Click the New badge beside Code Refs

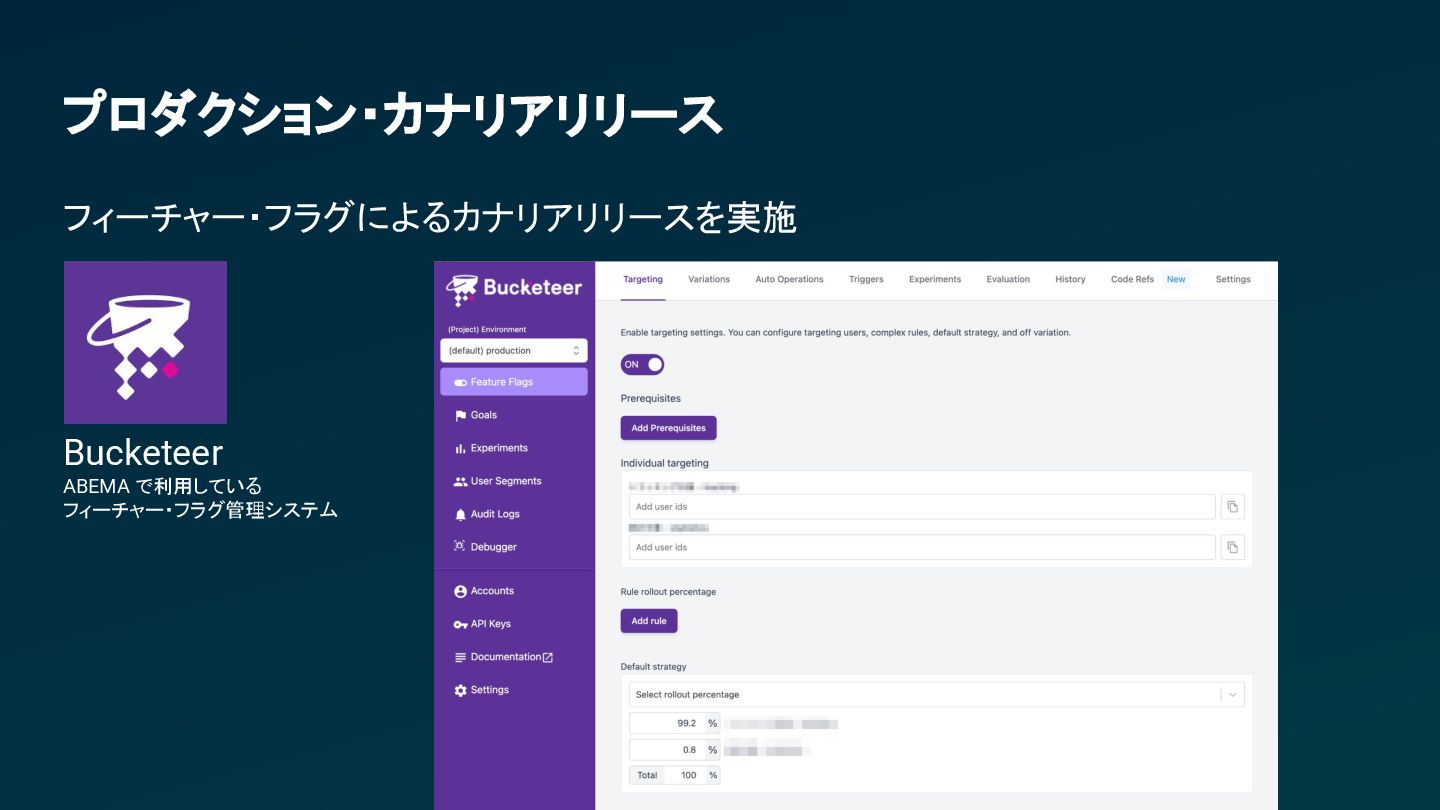tap(1176, 279)
